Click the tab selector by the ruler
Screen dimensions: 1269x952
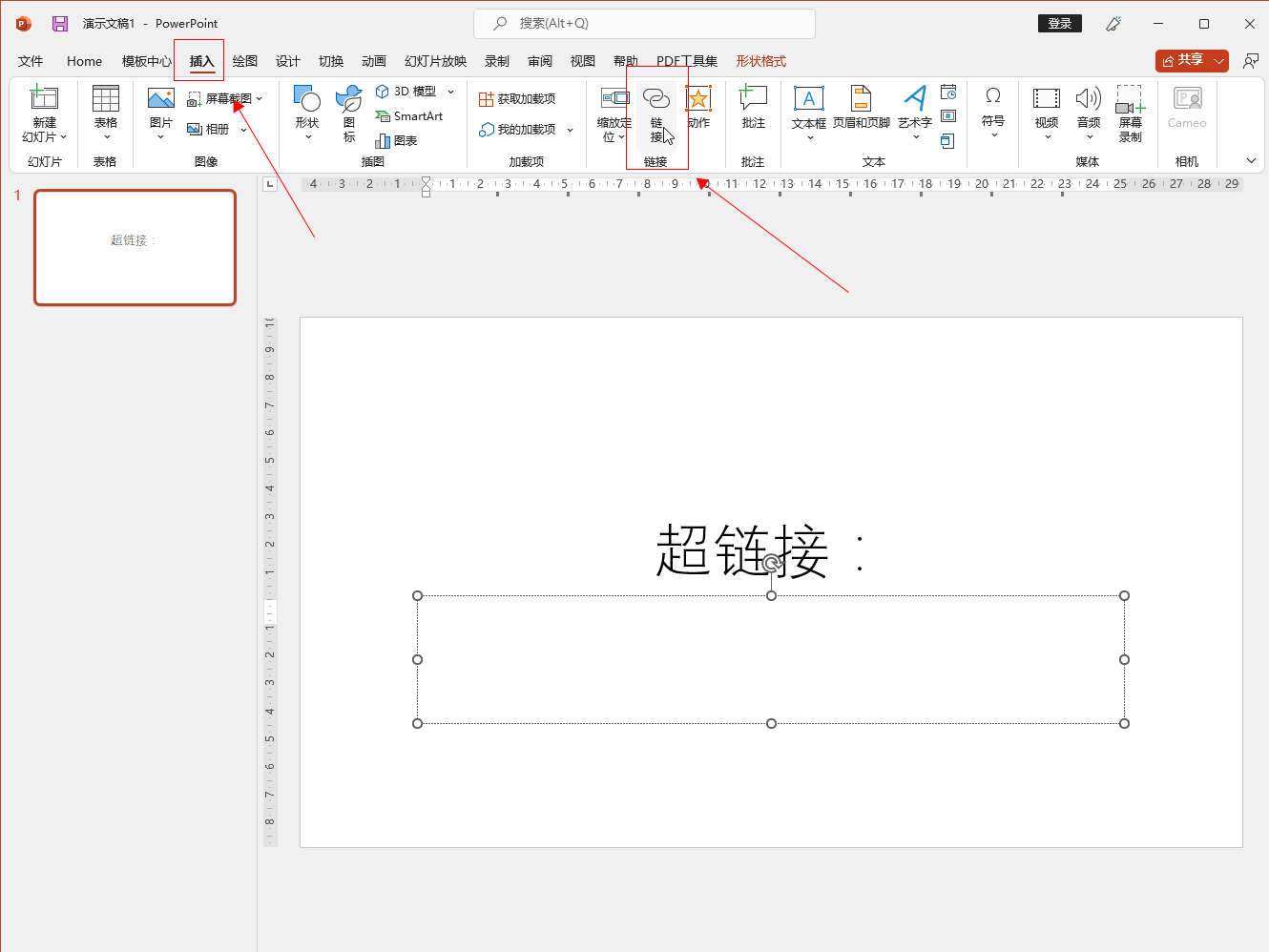[x=271, y=184]
